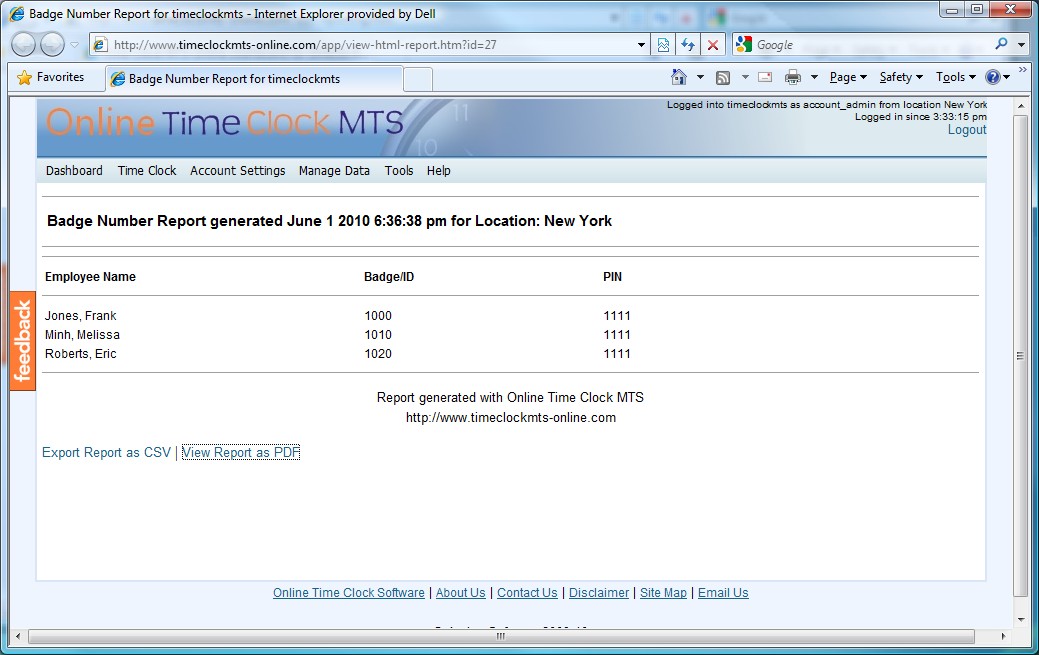Open the Page menu
Image resolution: width=1039 pixels, height=655 pixels.
[x=848, y=78]
